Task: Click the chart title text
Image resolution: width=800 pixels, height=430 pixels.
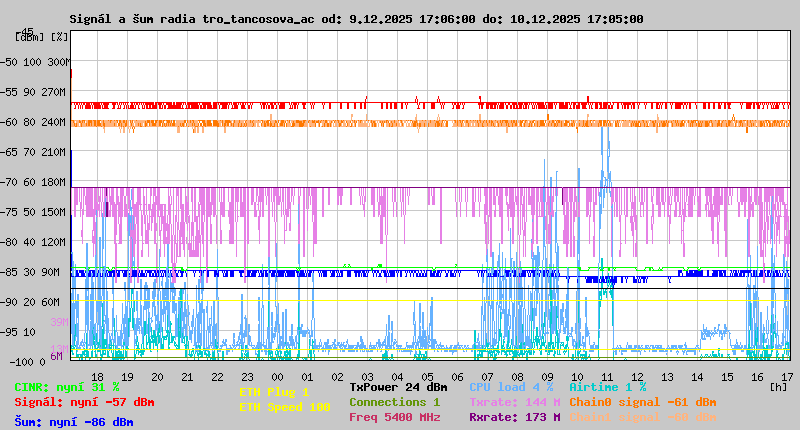Action: click(356, 19)
